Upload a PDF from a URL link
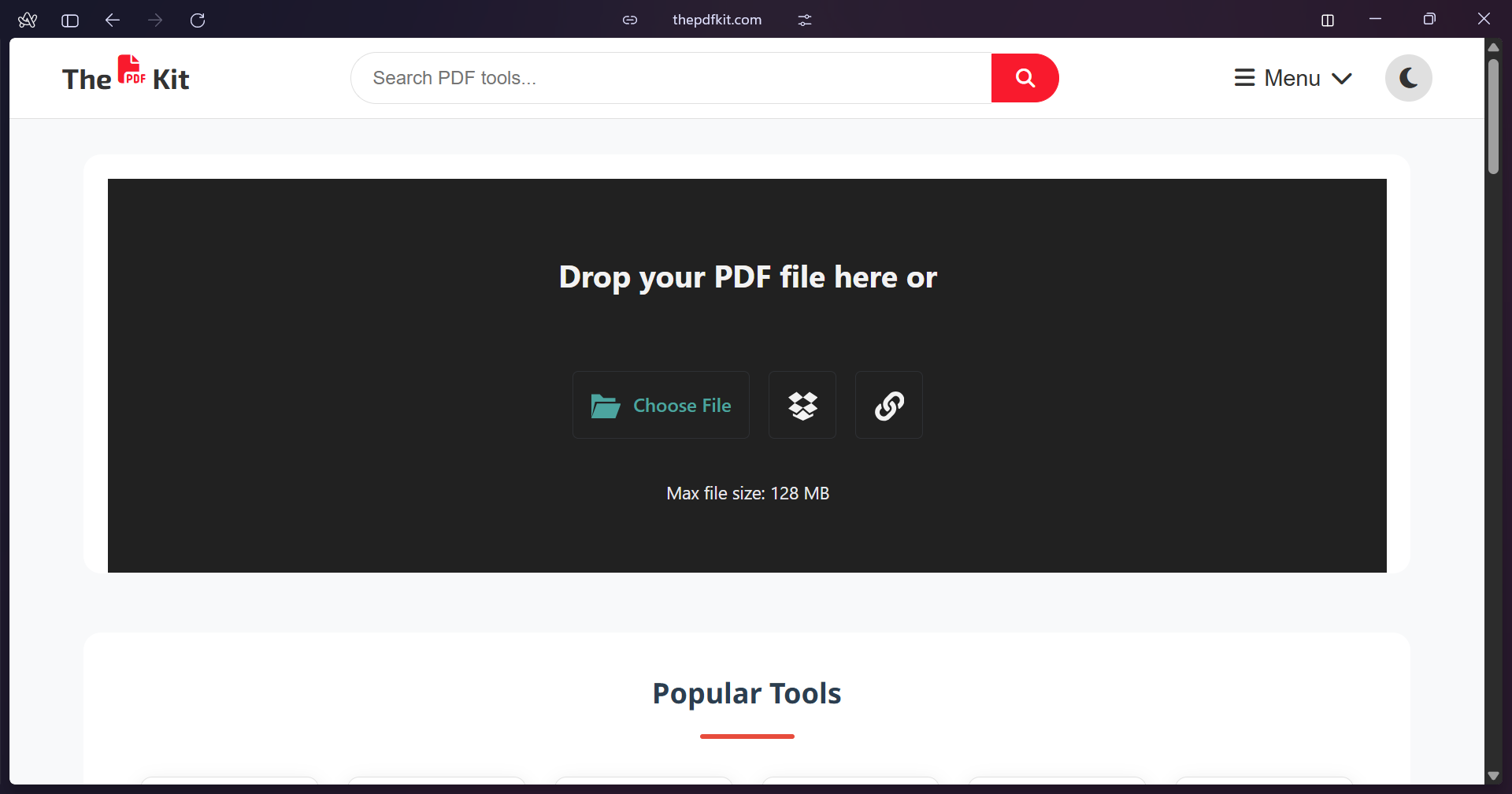The width and height of the screenshot is (1512, 794). 888,405
